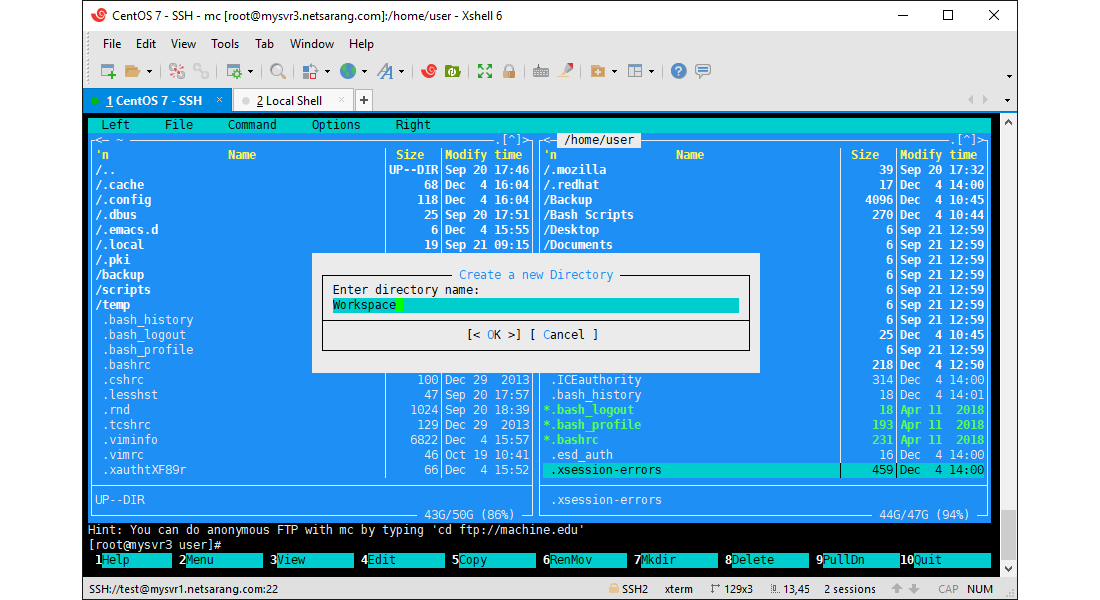Launch Xftp from the green toolbar icon
Viewport: 1100px width, 600px height.
point(453,71)
